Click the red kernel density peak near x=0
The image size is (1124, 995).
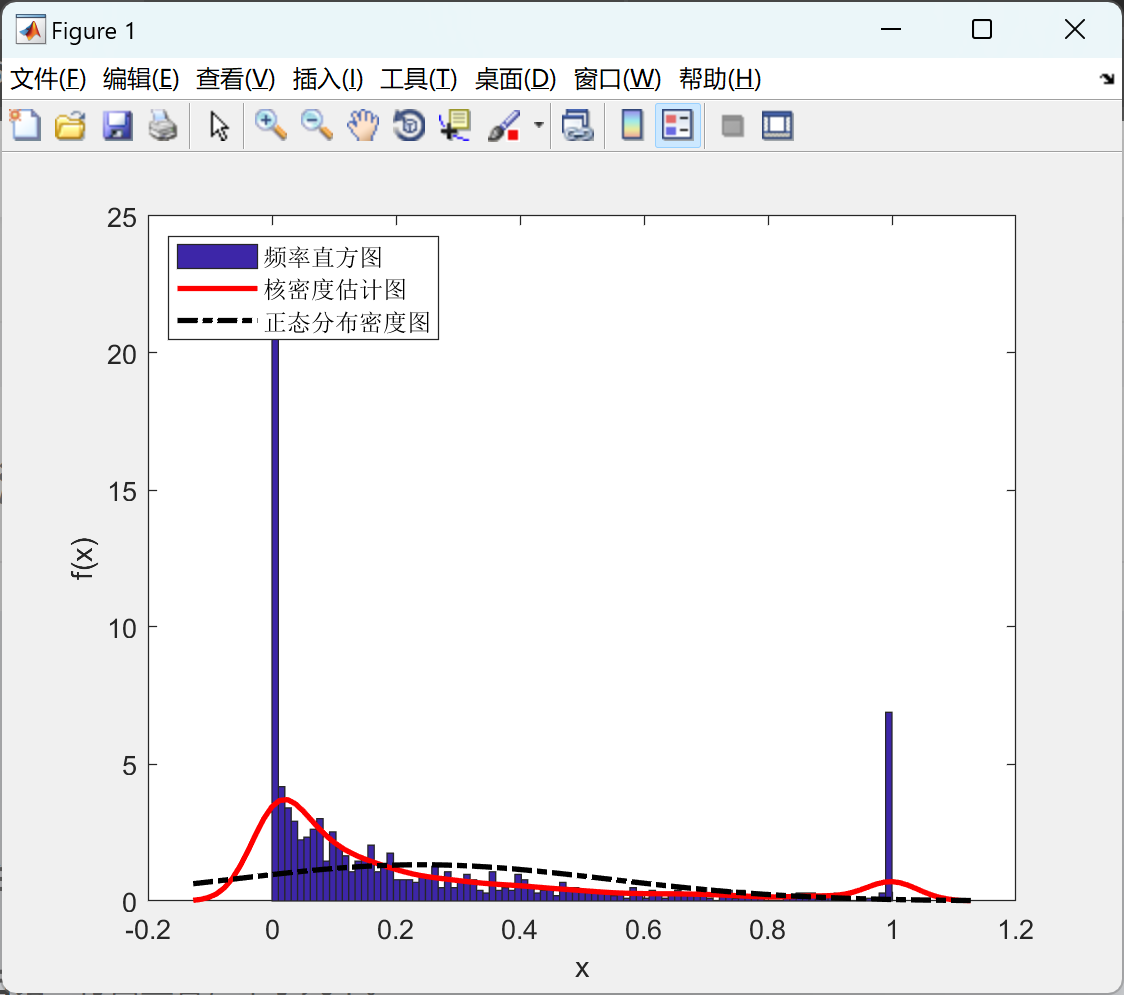[x=285, y=799]
